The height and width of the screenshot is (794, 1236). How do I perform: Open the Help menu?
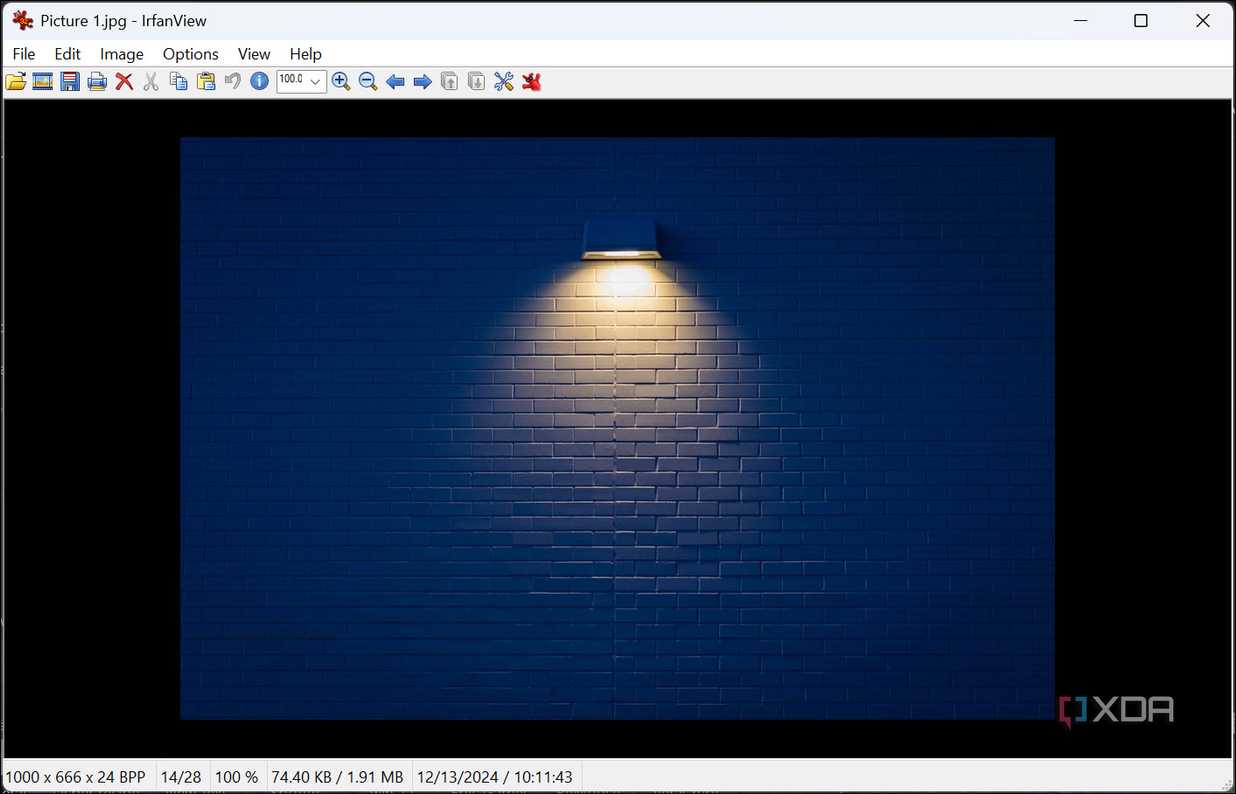pos(306,54)
